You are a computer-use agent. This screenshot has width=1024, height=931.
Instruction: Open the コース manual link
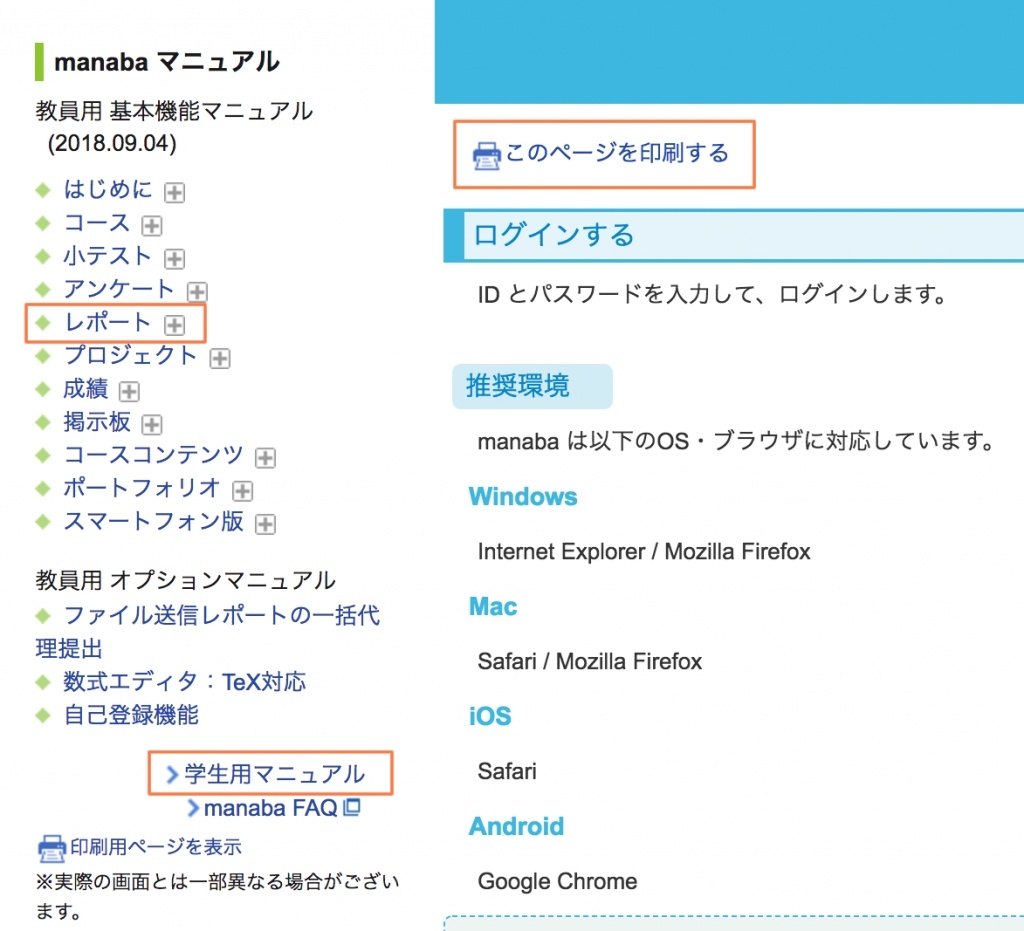click(97, 223)
